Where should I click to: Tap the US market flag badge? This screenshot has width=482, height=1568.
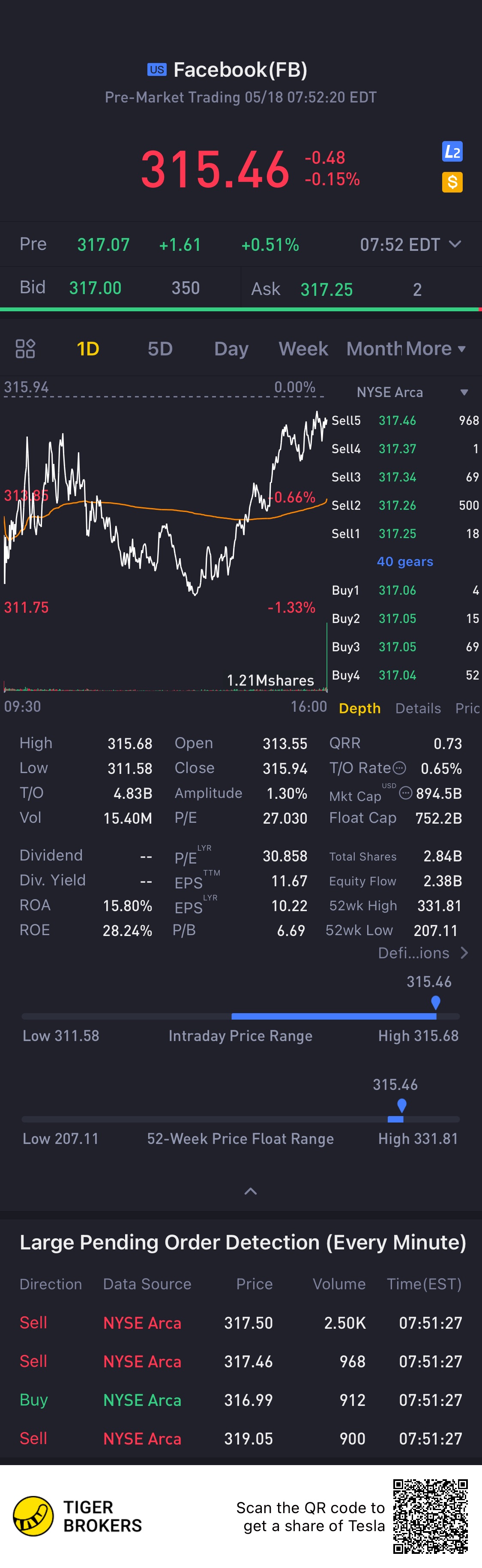157,69
